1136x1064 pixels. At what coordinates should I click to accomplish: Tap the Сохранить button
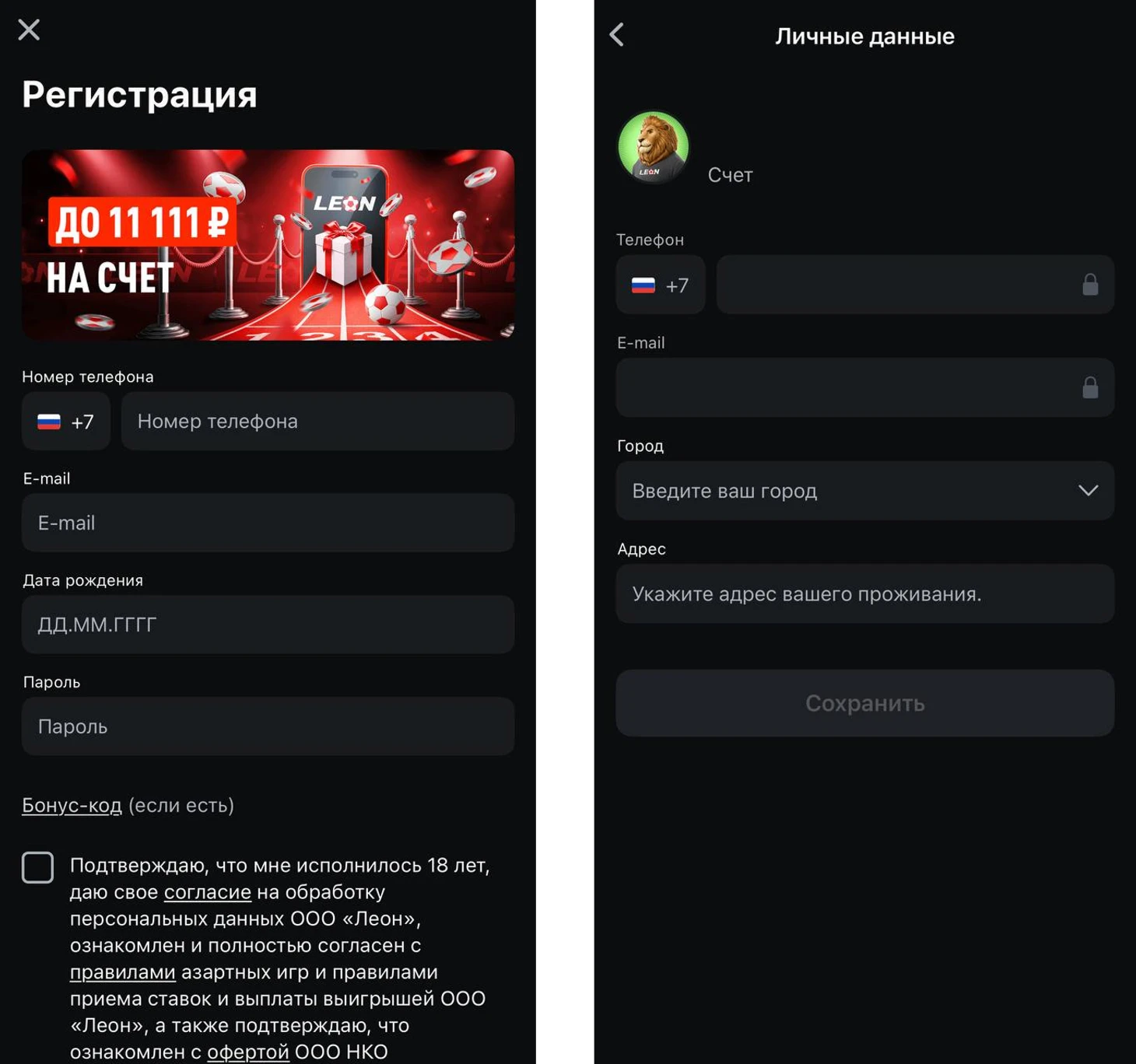[x=865, y=703]
